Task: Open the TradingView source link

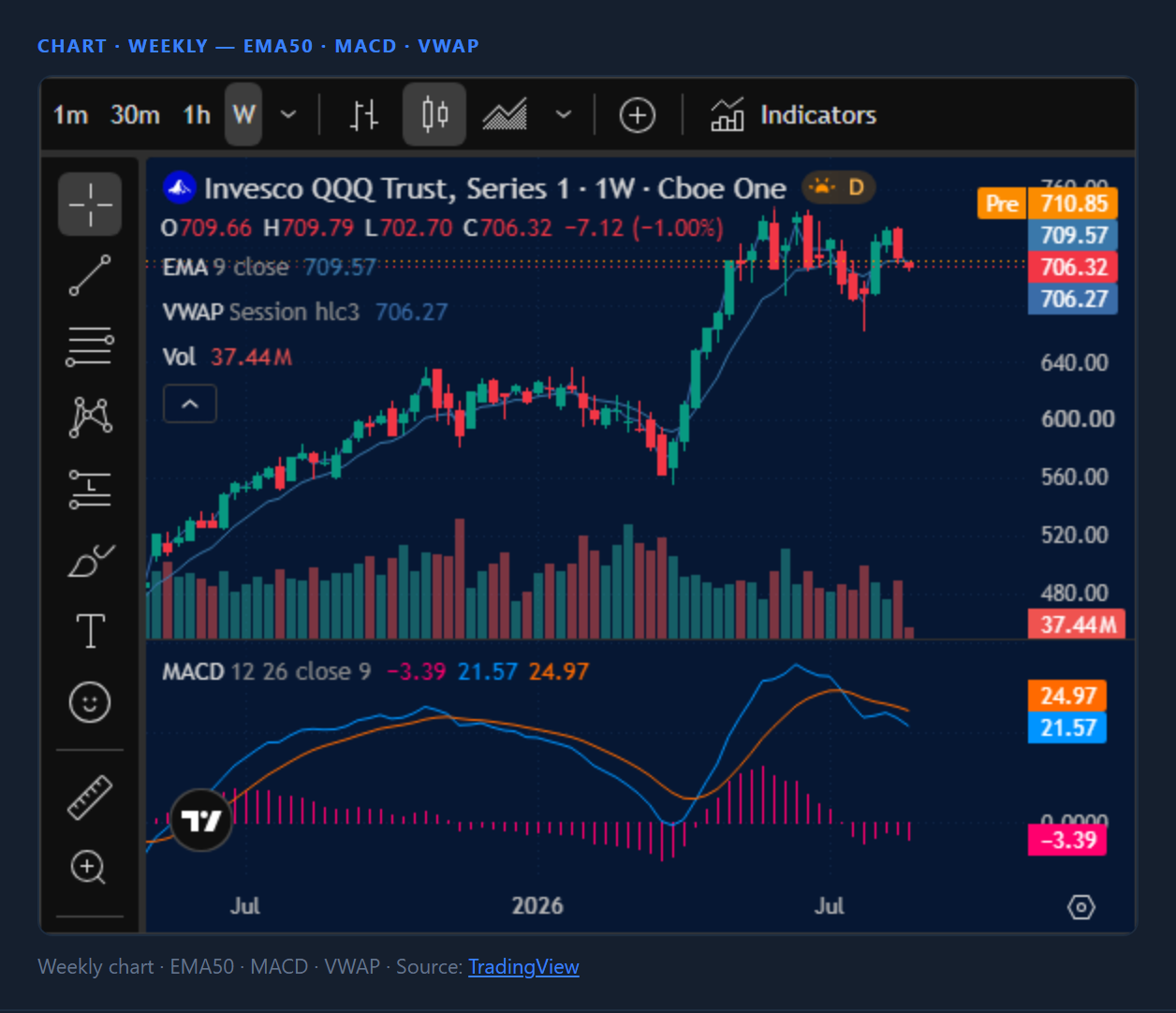Action: pos(523,967)
